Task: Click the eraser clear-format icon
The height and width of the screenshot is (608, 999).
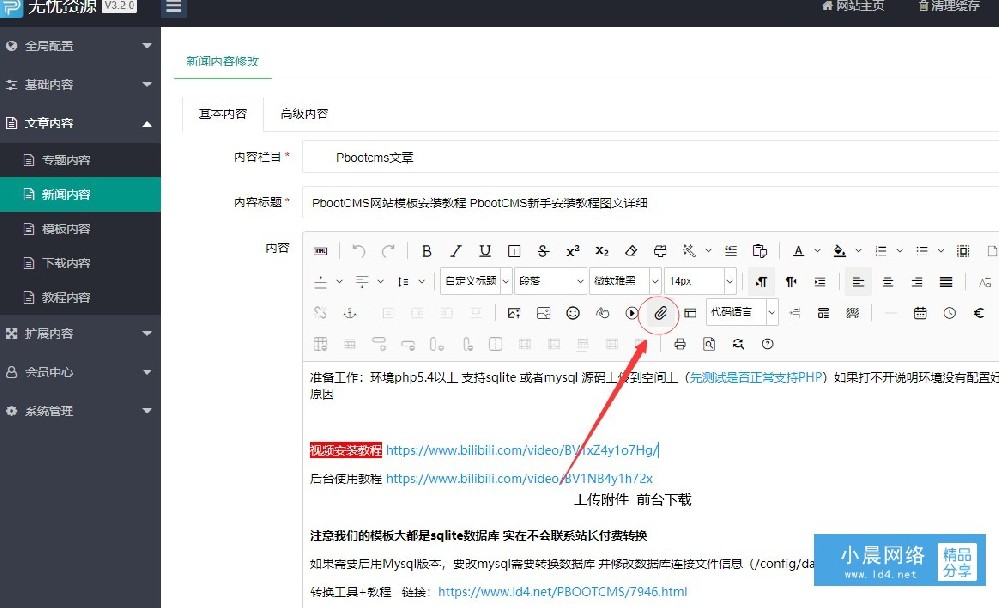Action: point(631,251)
